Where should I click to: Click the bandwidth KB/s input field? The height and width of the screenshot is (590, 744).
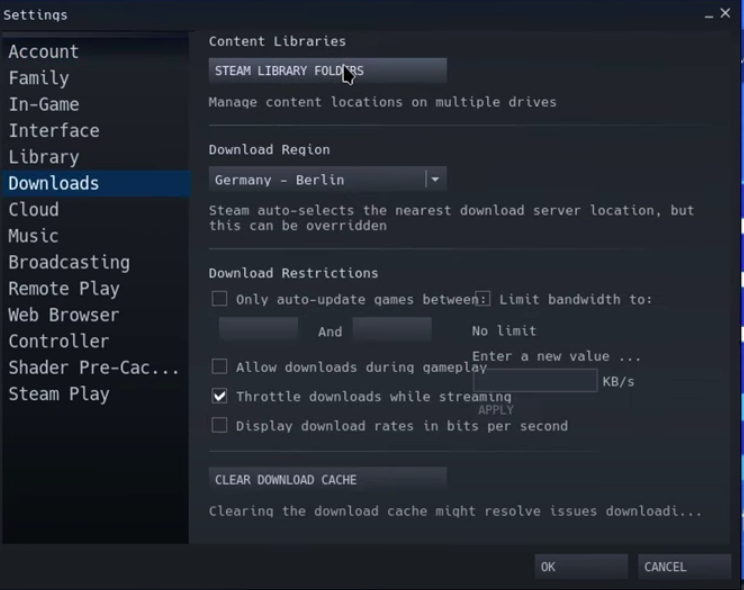[x=535, y=381]
